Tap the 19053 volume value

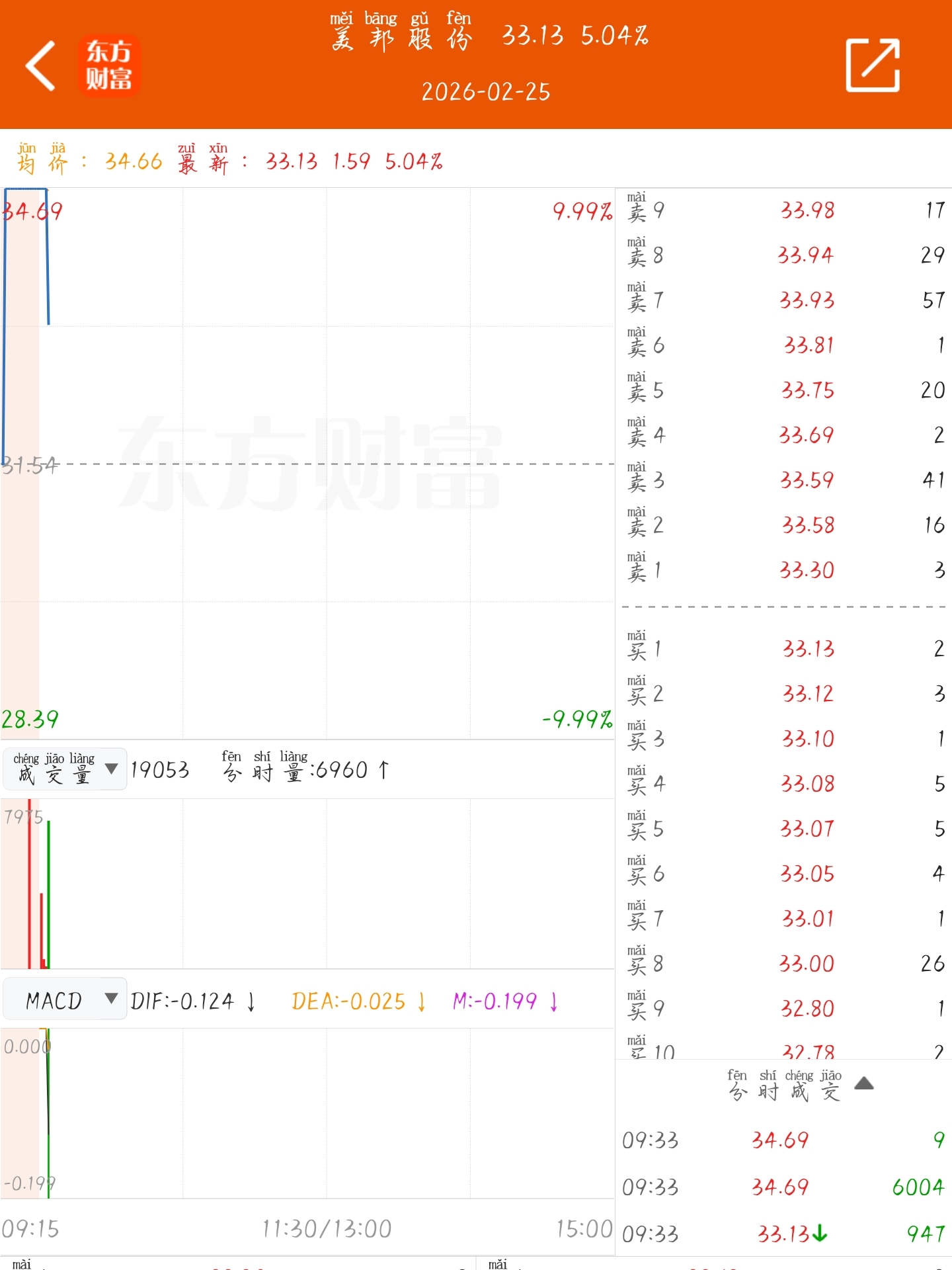click(x=160, y=770)
